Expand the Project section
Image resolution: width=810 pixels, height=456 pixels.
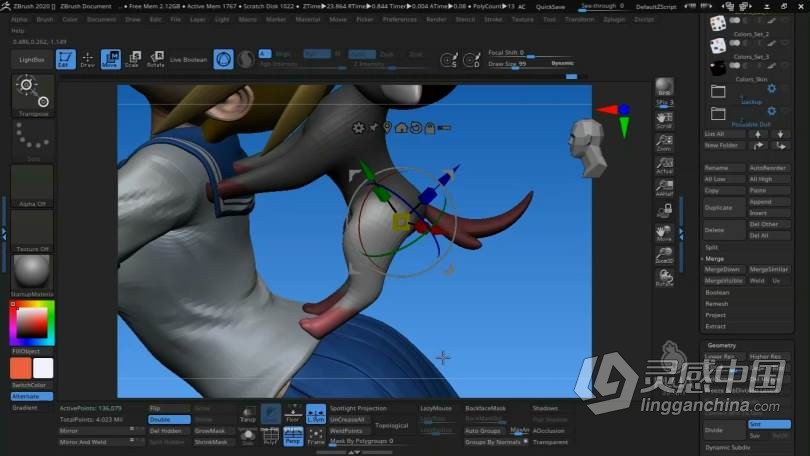(715, 315)
